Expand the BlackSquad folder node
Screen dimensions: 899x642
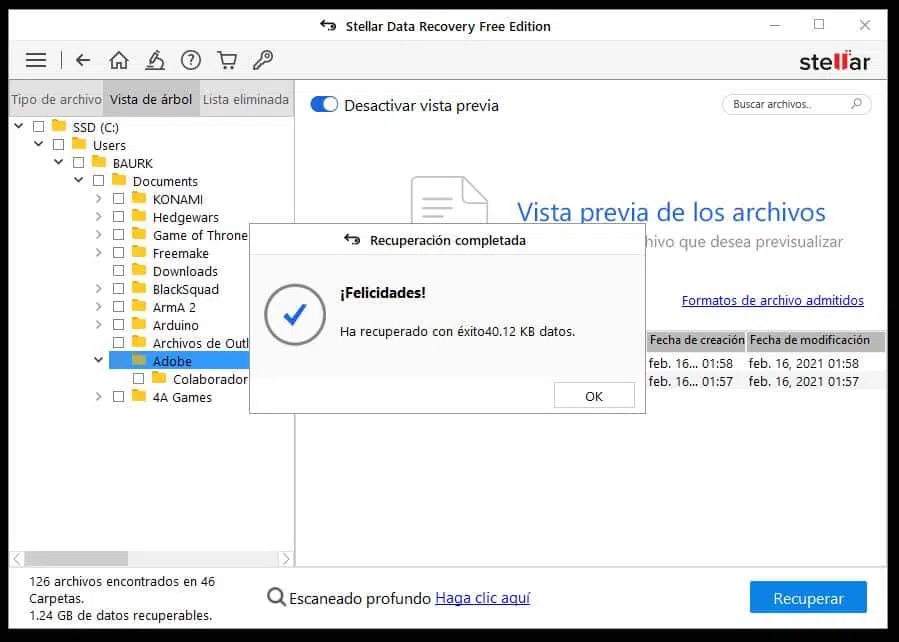click(x=99, y=289)
